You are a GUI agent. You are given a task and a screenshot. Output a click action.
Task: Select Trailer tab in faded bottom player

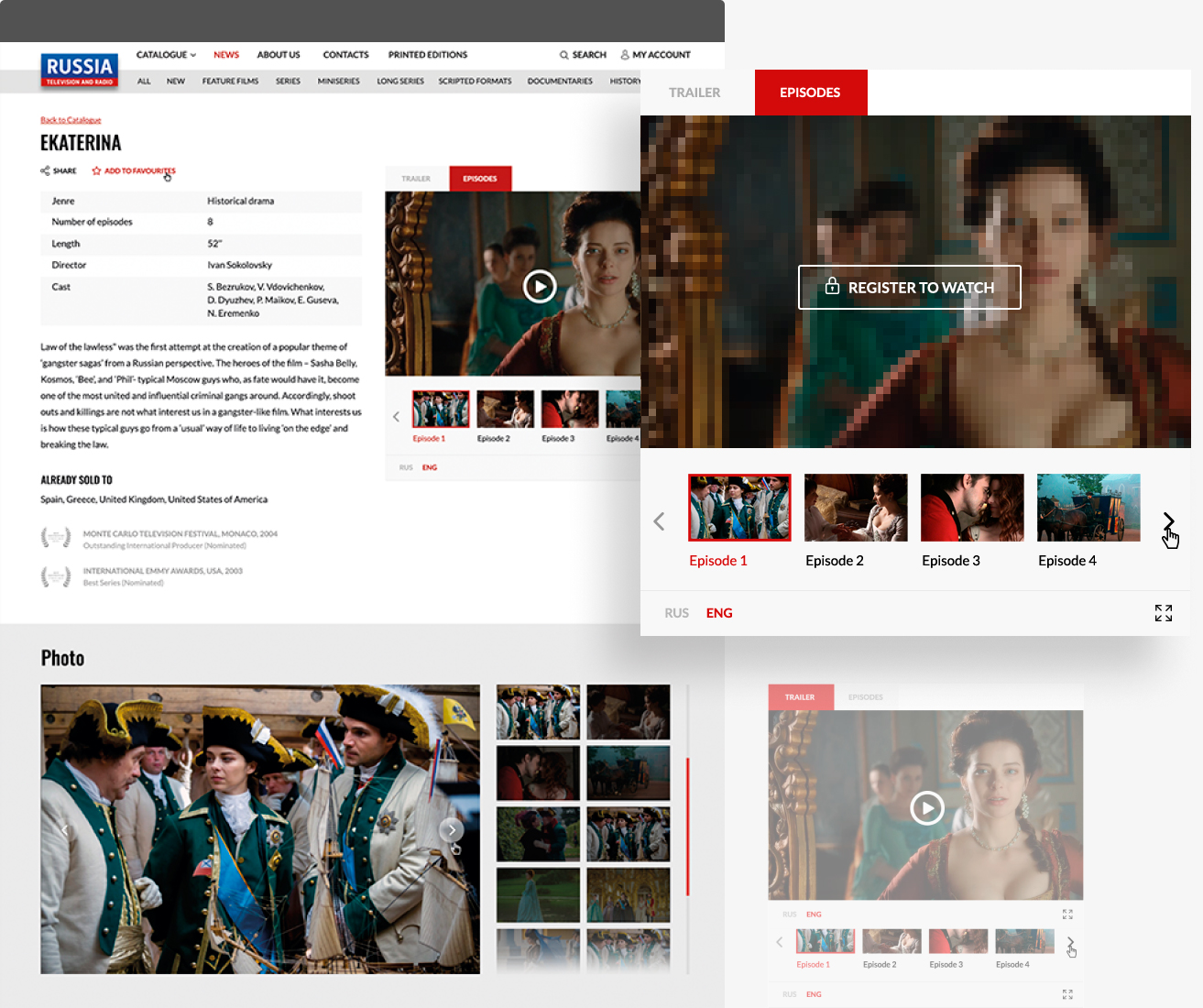click(x=800, y=697)
